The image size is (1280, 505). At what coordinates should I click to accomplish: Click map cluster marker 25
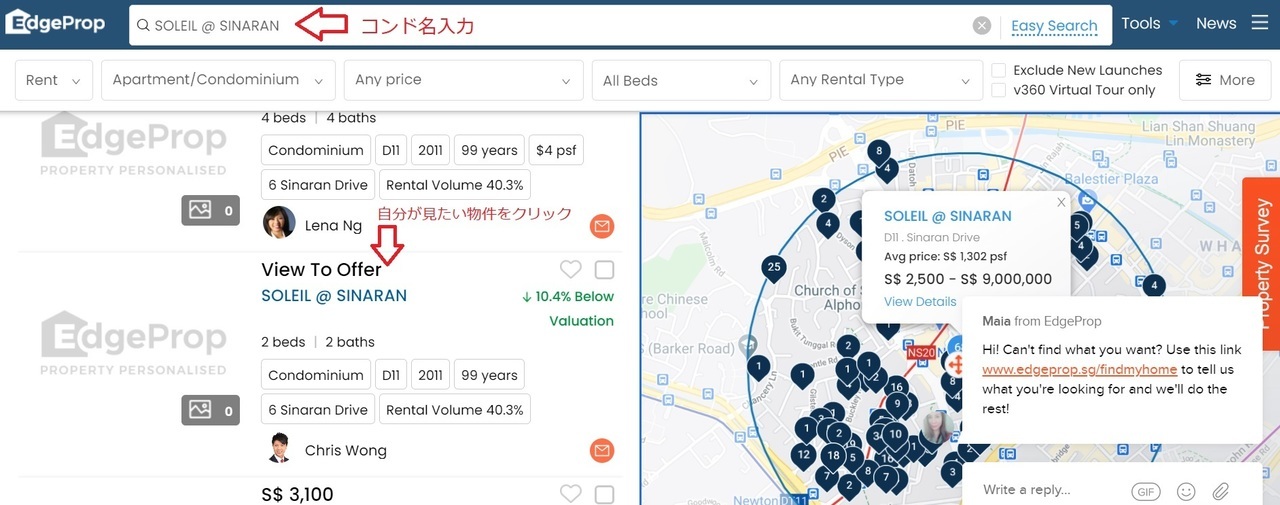click(772, 268)
